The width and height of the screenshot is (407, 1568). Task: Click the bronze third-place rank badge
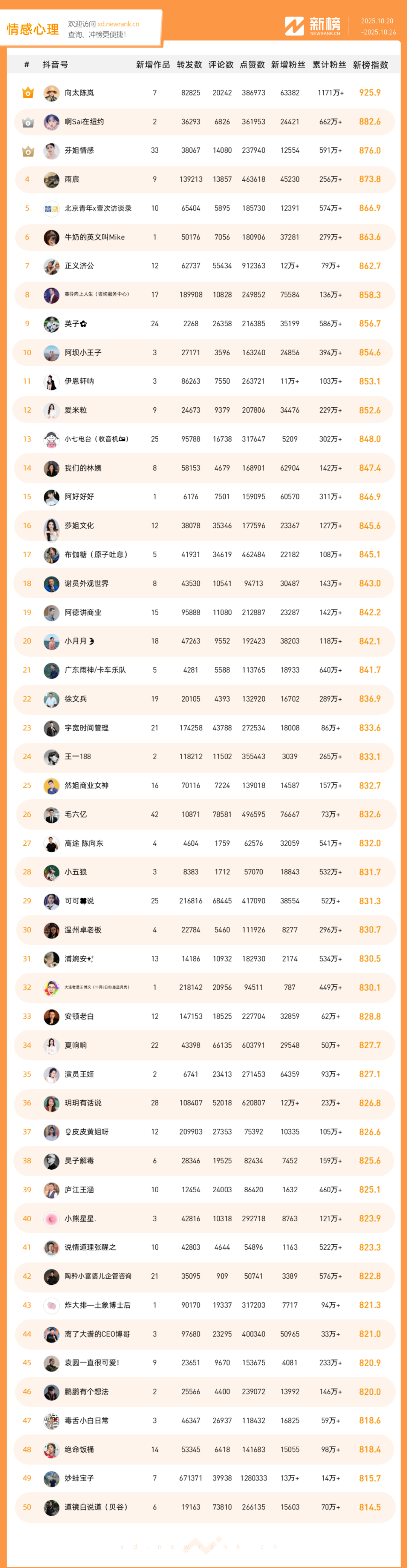pyautogui.click(x=28, y=151)
